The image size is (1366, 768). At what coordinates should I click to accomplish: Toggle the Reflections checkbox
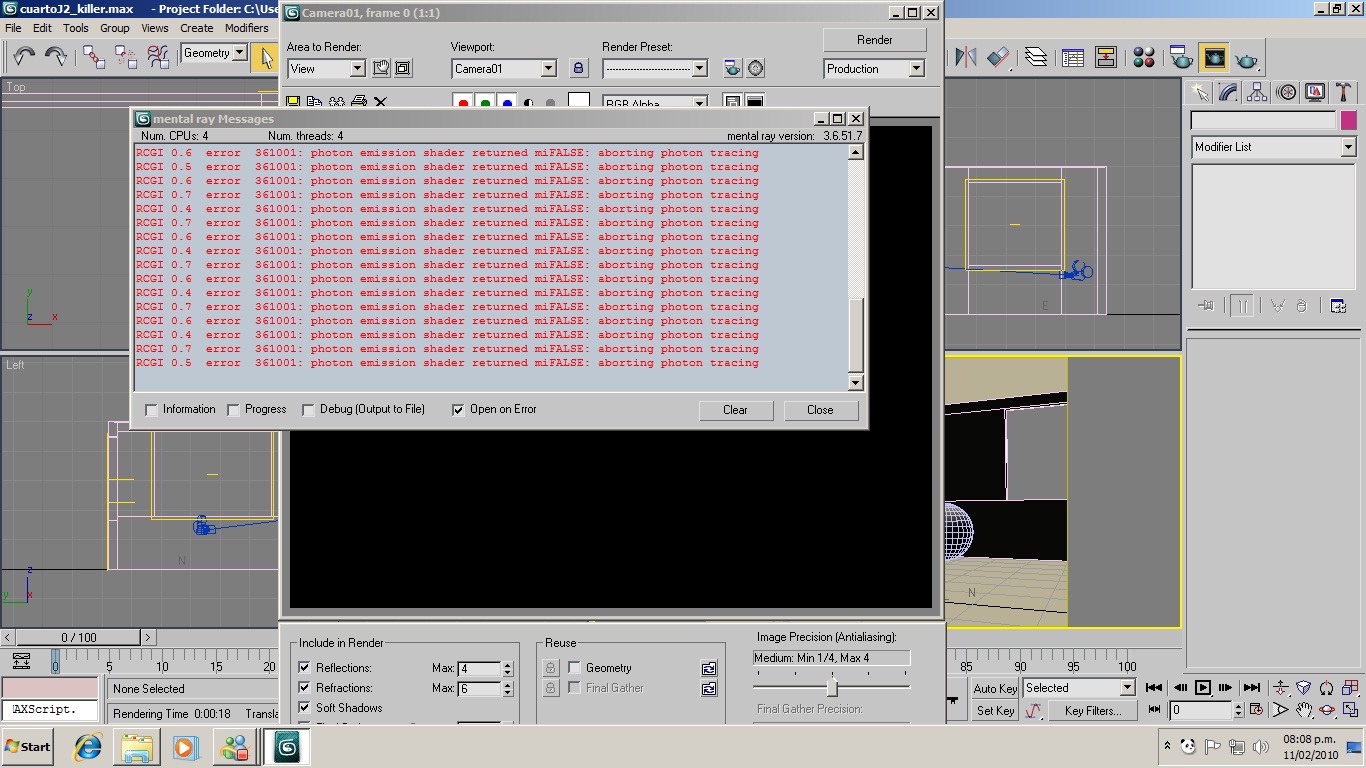click(304, 668)
